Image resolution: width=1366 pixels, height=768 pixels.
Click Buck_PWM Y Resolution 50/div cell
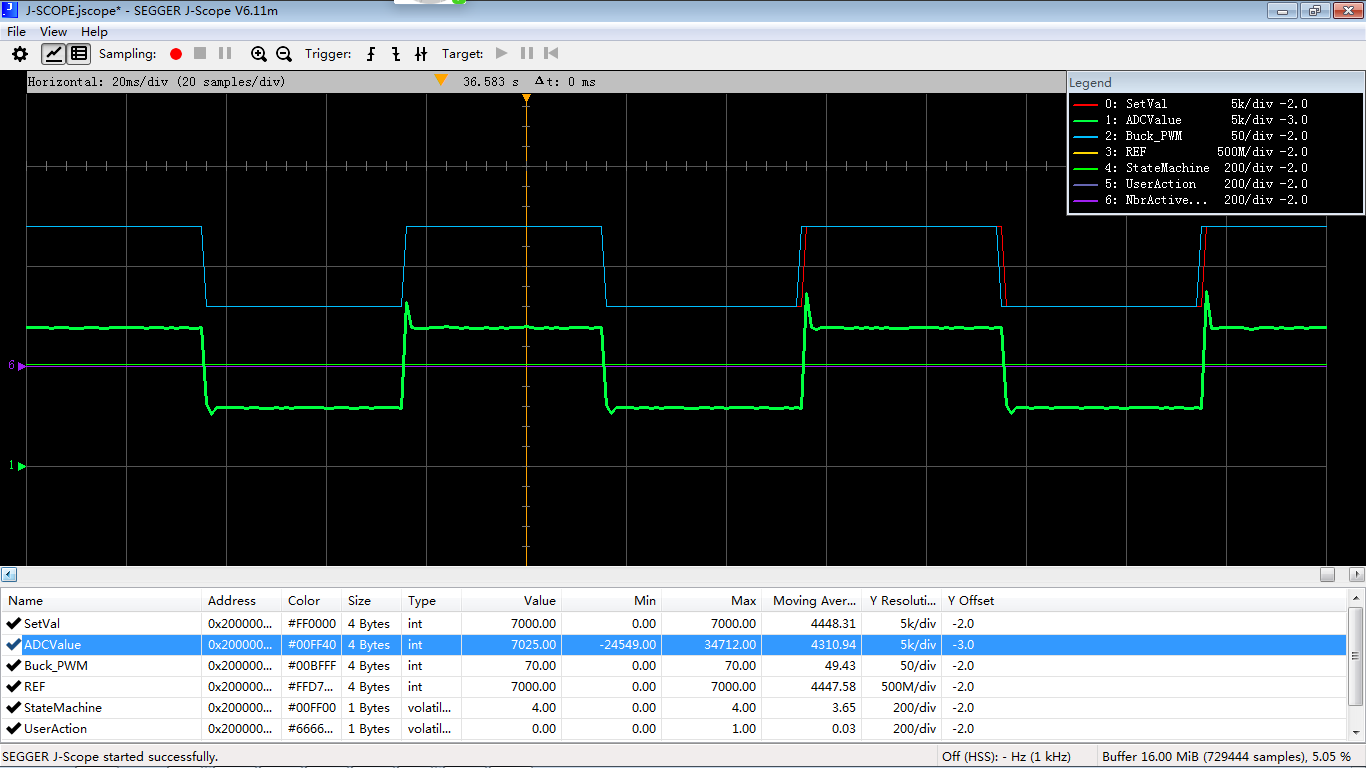(x=901, y=665)
